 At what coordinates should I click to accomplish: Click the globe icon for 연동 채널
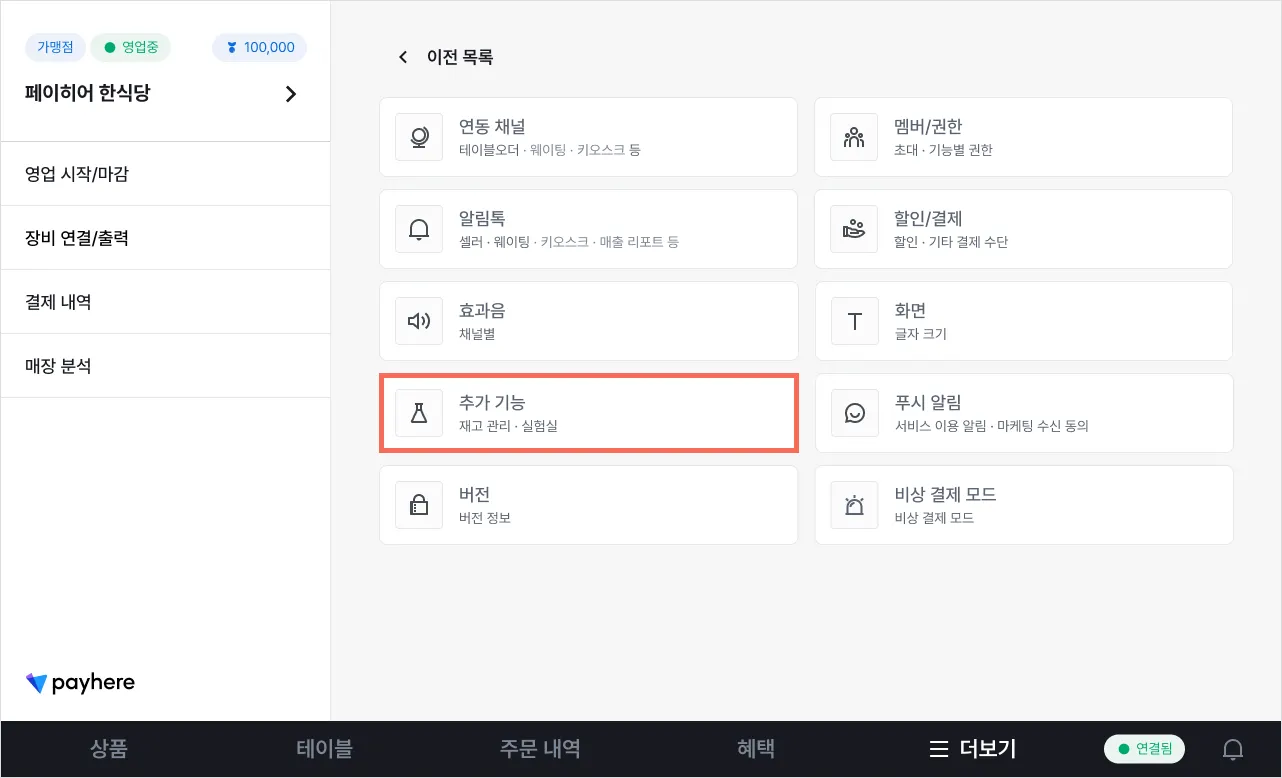pyautogui.click(x=419, y=137)
